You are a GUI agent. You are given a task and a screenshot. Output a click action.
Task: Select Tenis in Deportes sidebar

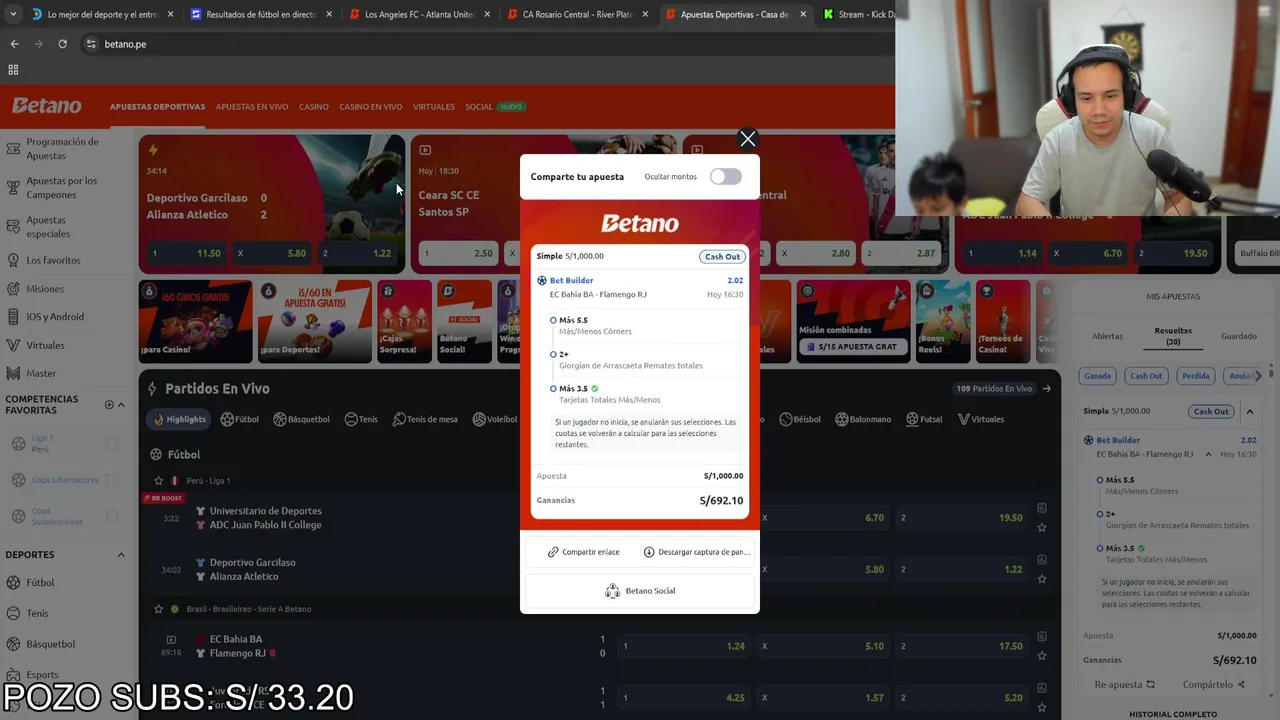pyautogui.click(x=37, y=613)
